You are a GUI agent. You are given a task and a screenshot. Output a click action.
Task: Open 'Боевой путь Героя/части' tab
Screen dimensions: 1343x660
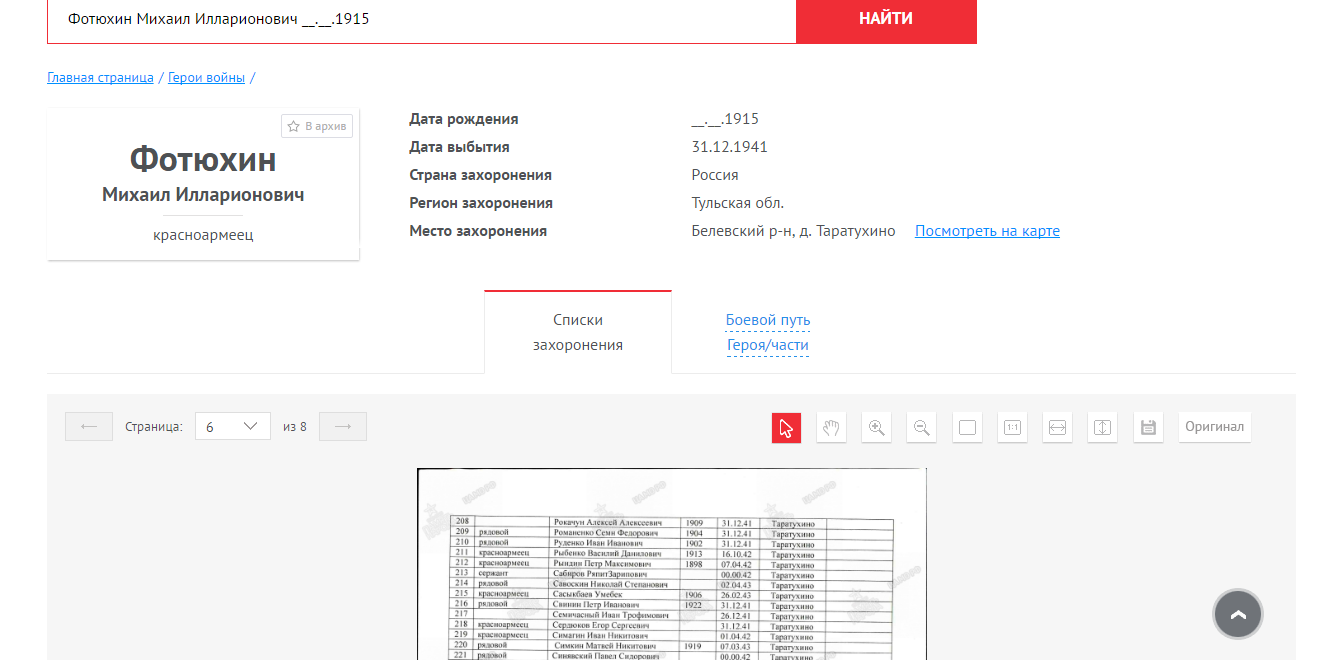click(767, 333)
